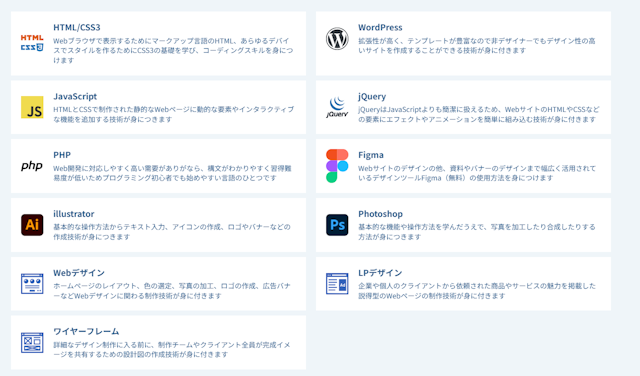Click the JavaScript description text
640x376 pixels.
click(173, 114)
